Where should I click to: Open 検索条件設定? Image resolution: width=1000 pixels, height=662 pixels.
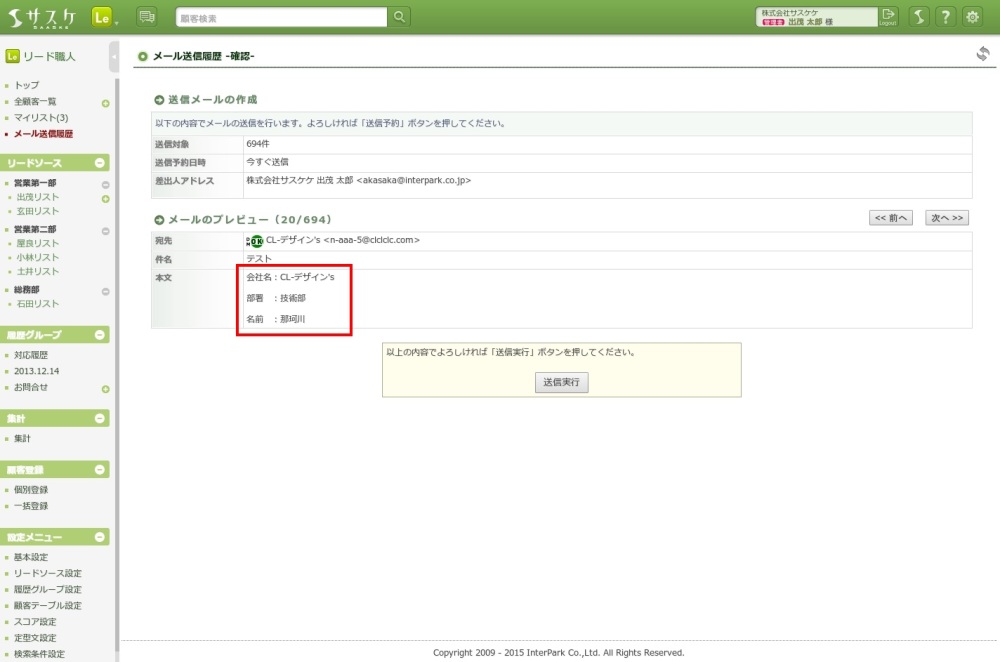(x=40, y=654)
